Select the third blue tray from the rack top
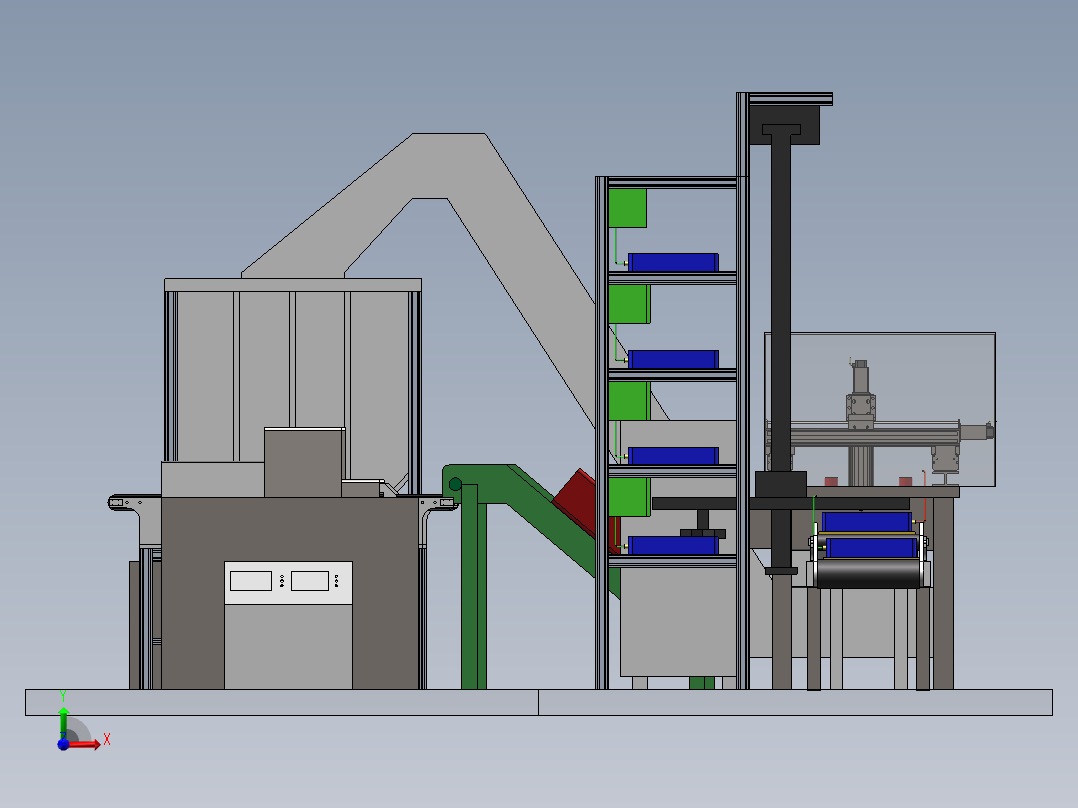1078x808 pixels. pyautogui.click(x=673, y=456)
